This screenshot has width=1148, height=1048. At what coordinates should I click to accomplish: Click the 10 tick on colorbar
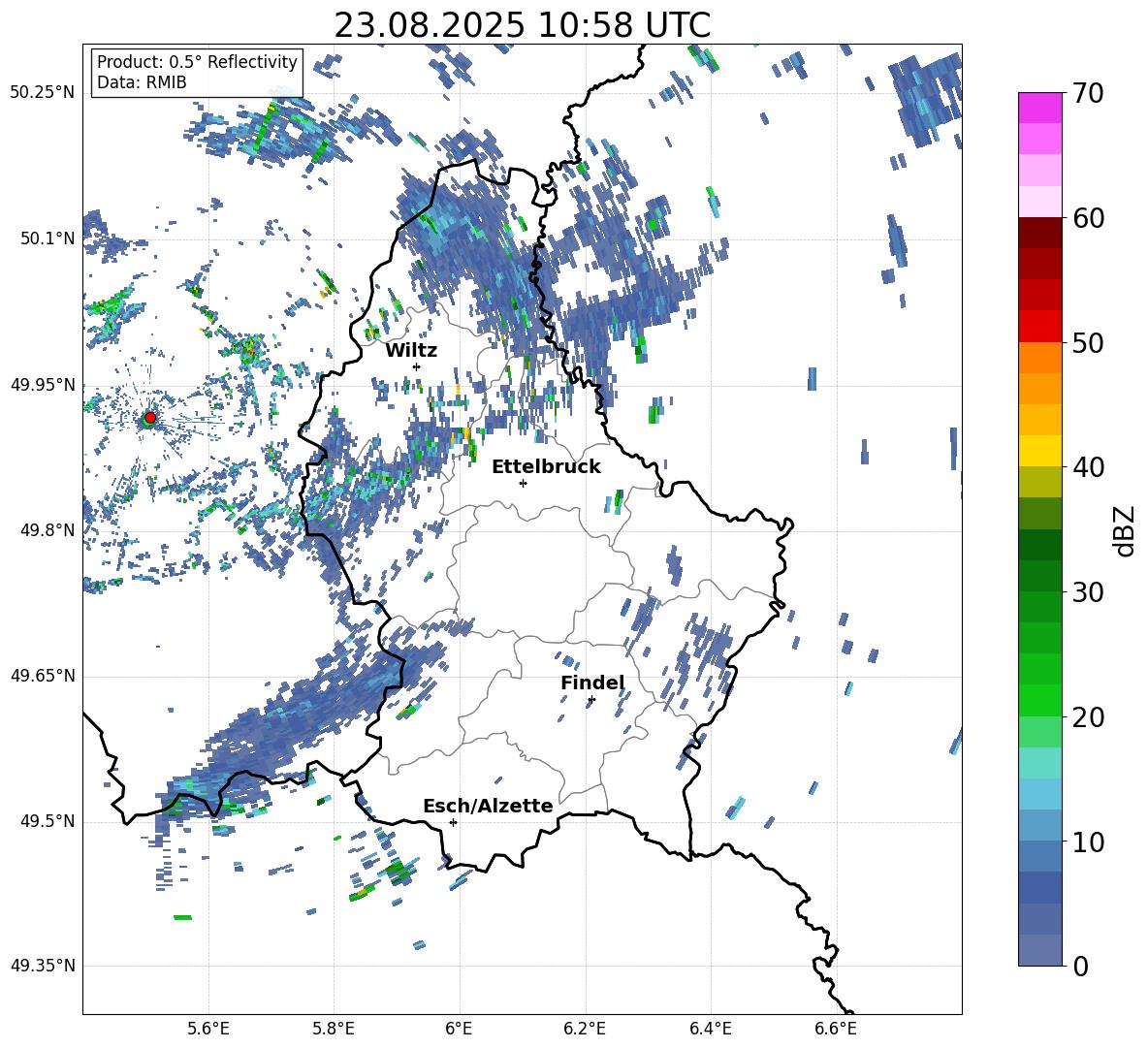[x=1087, y=842]
